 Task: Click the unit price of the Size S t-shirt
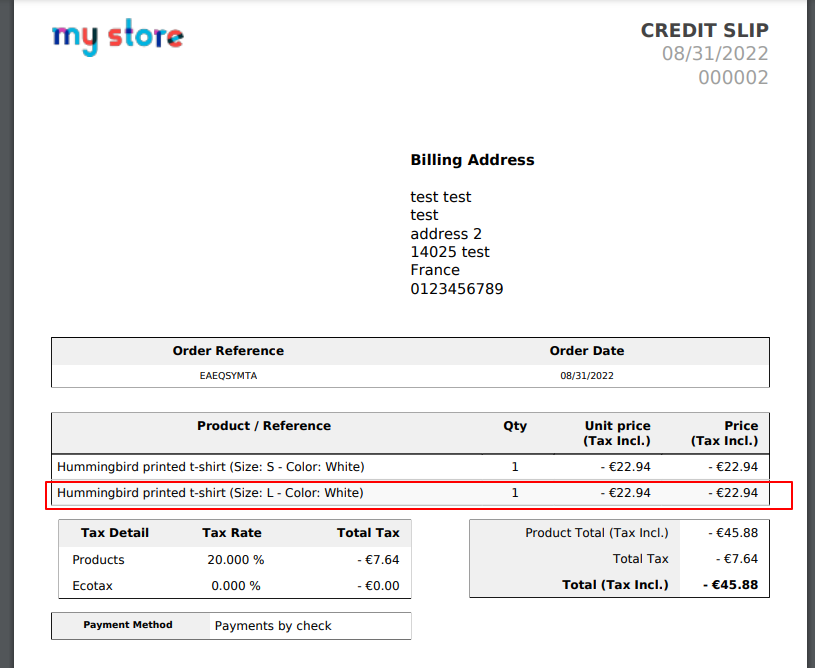pos(625,467)
